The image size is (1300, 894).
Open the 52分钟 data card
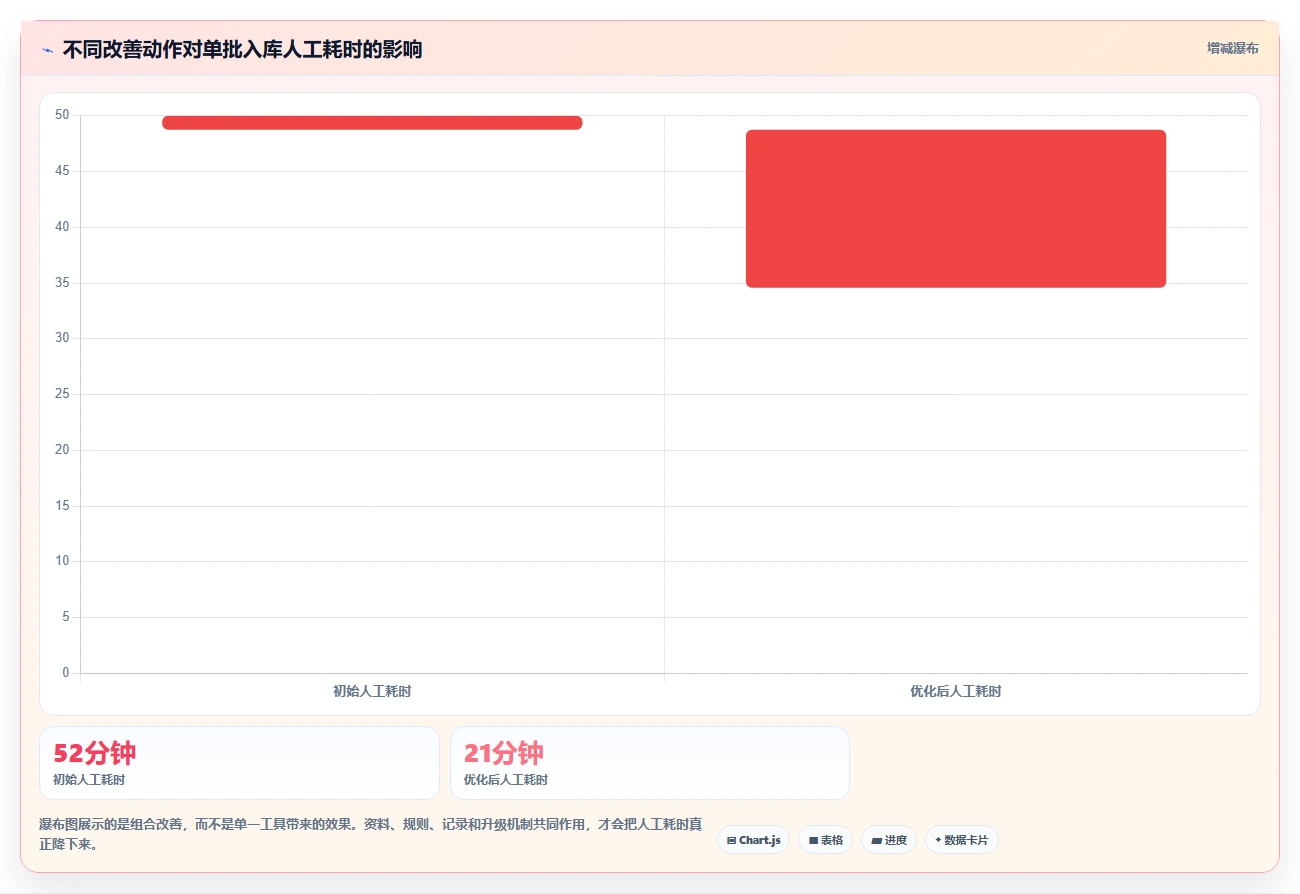tap(239, 763)
